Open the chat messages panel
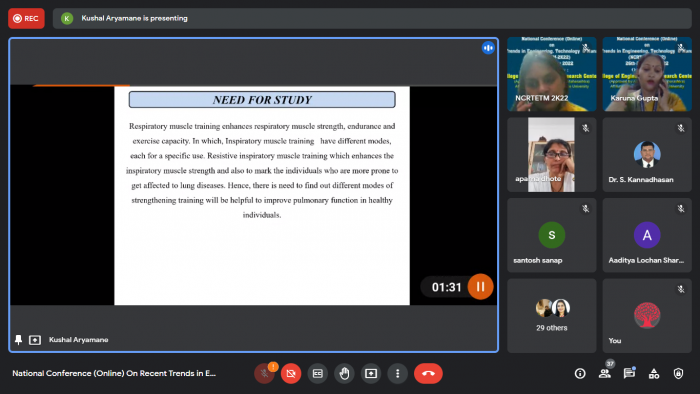700x394 pixels. click(x=629, y=373)
